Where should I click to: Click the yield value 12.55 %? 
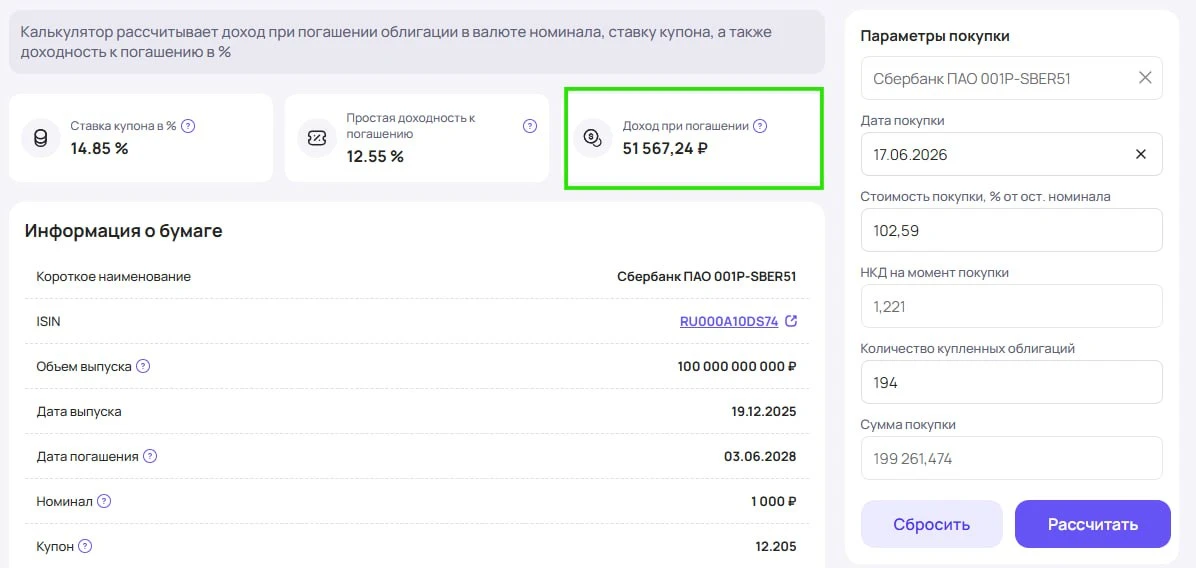pyautogui.click(x=375, y=157)
